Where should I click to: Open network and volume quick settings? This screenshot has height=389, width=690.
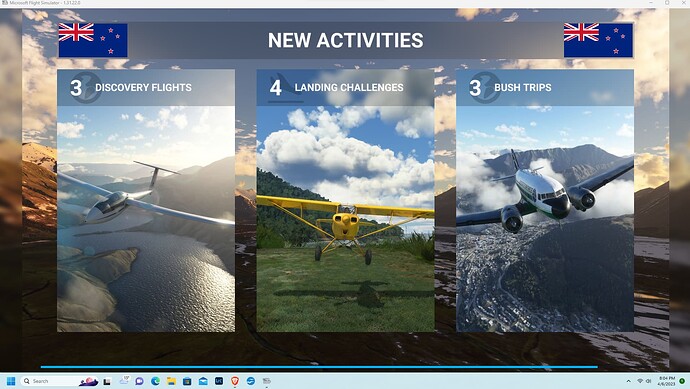(644, 381)
